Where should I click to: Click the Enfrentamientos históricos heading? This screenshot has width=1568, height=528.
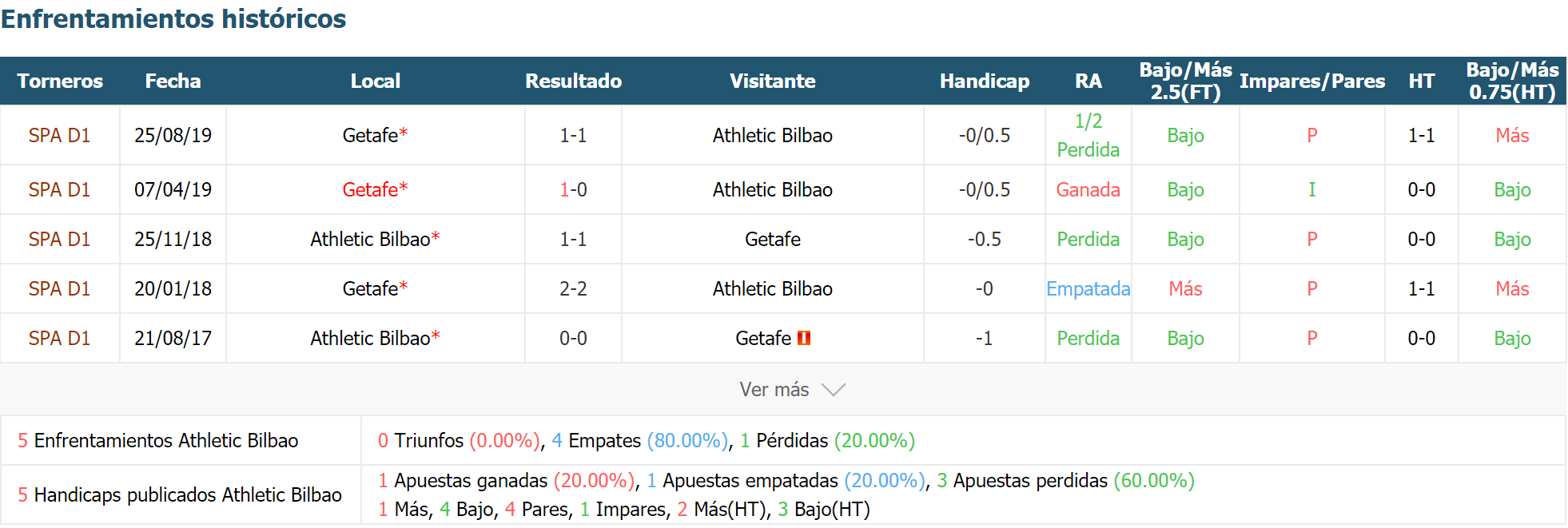173,18
